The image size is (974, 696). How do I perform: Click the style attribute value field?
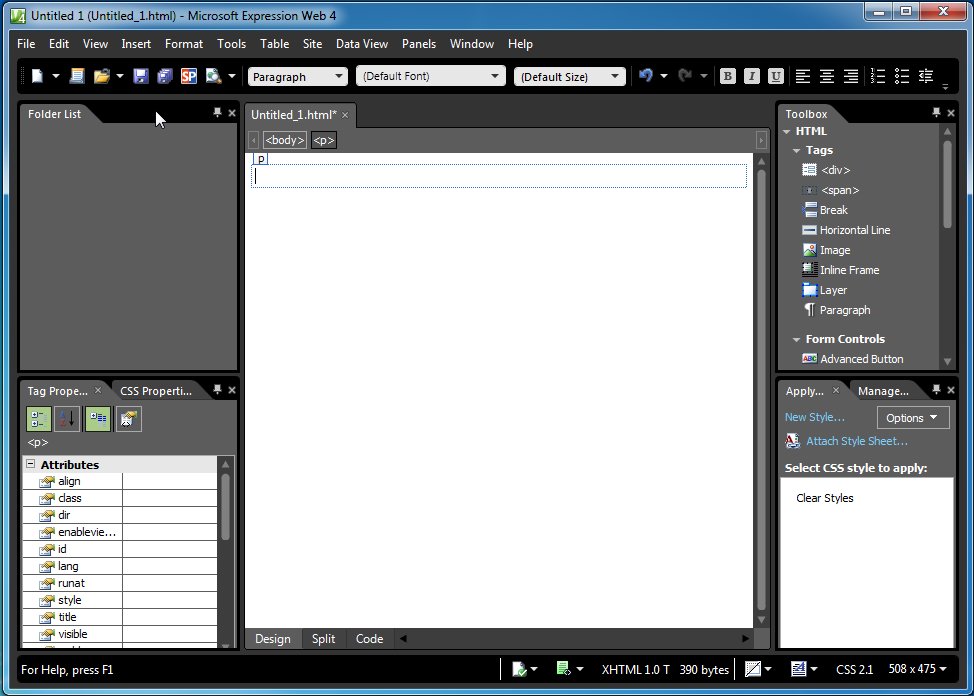170,600
